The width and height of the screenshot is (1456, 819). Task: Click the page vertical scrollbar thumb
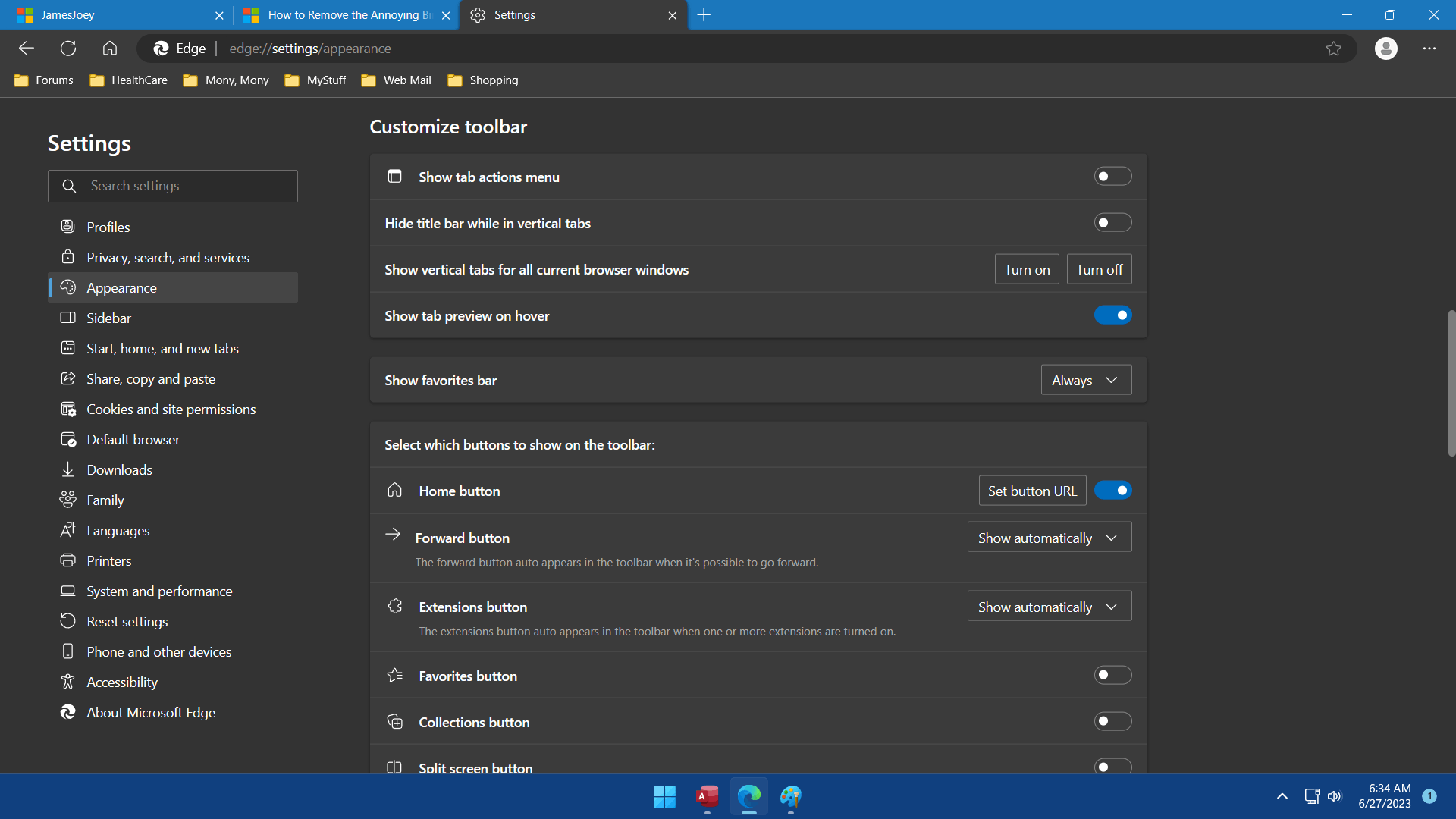point(1451,383)
